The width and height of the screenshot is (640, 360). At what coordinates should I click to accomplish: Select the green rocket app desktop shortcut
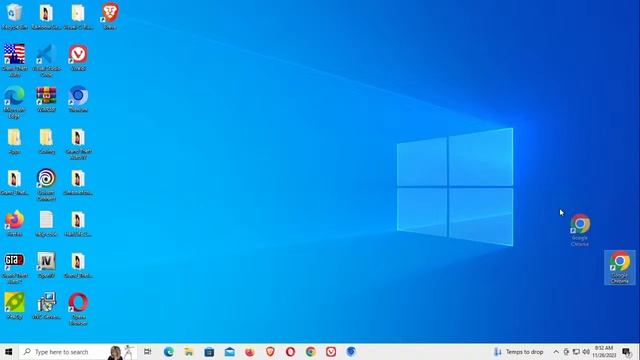[x=14, y=306]
